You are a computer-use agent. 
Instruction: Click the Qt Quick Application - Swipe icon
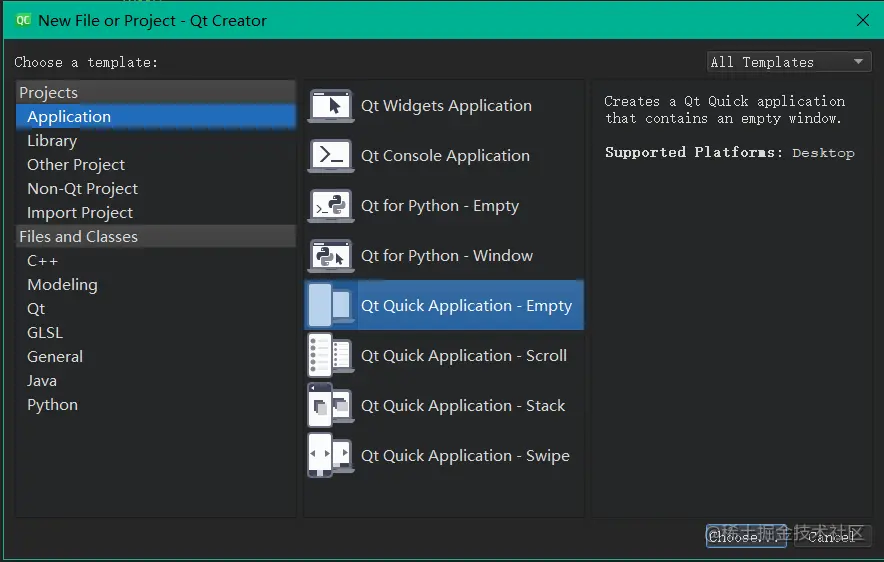[x=331, y=455]
